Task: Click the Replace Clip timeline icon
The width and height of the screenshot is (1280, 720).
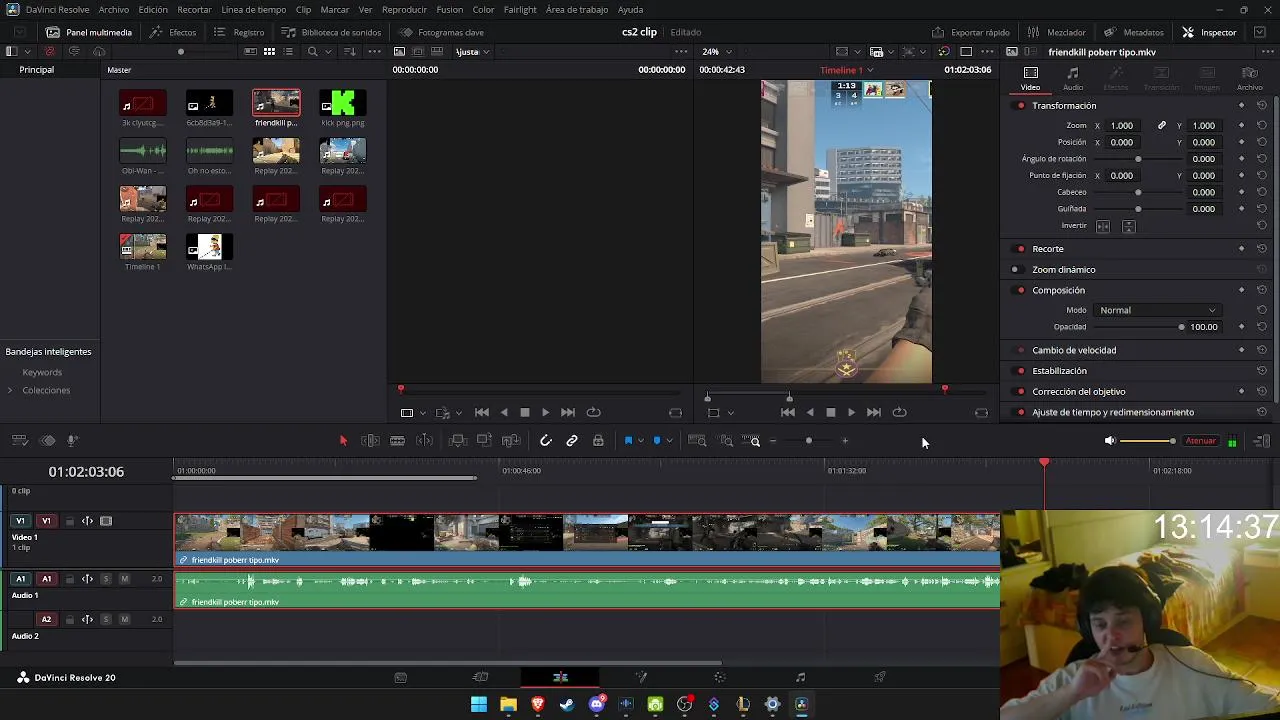Action: coord(511,441)
